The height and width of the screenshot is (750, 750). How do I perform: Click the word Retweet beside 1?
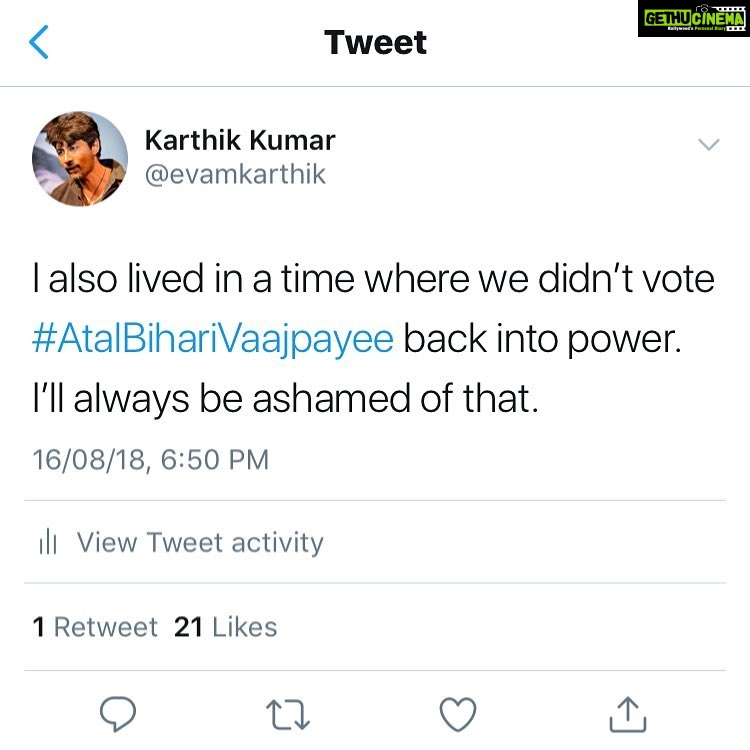(106, 627)
